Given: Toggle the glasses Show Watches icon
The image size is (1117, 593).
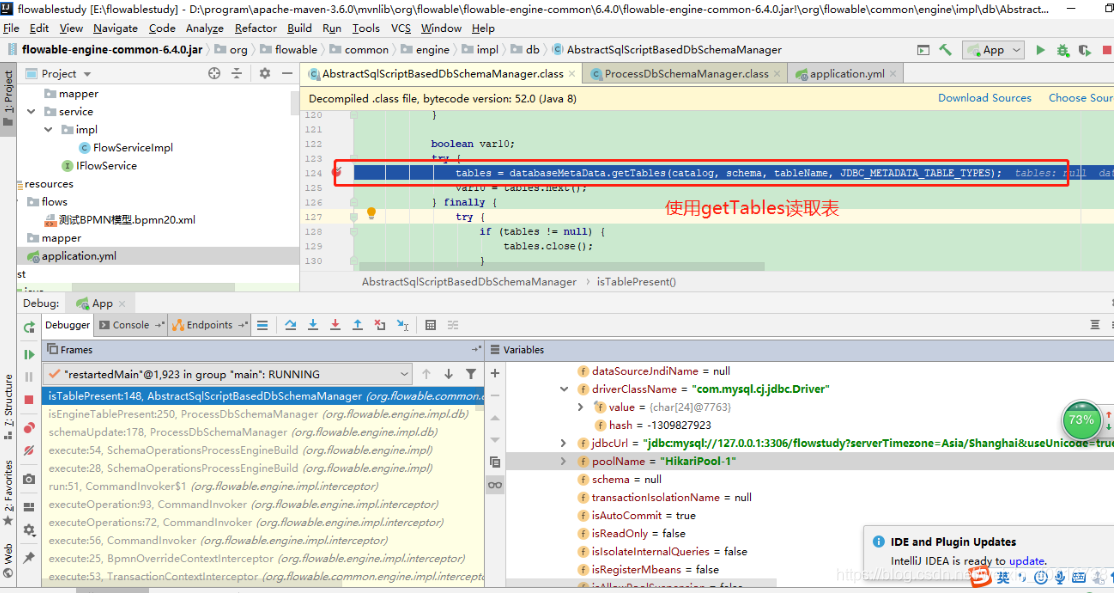Looking at the screenshot, I should tap(495, 485).
